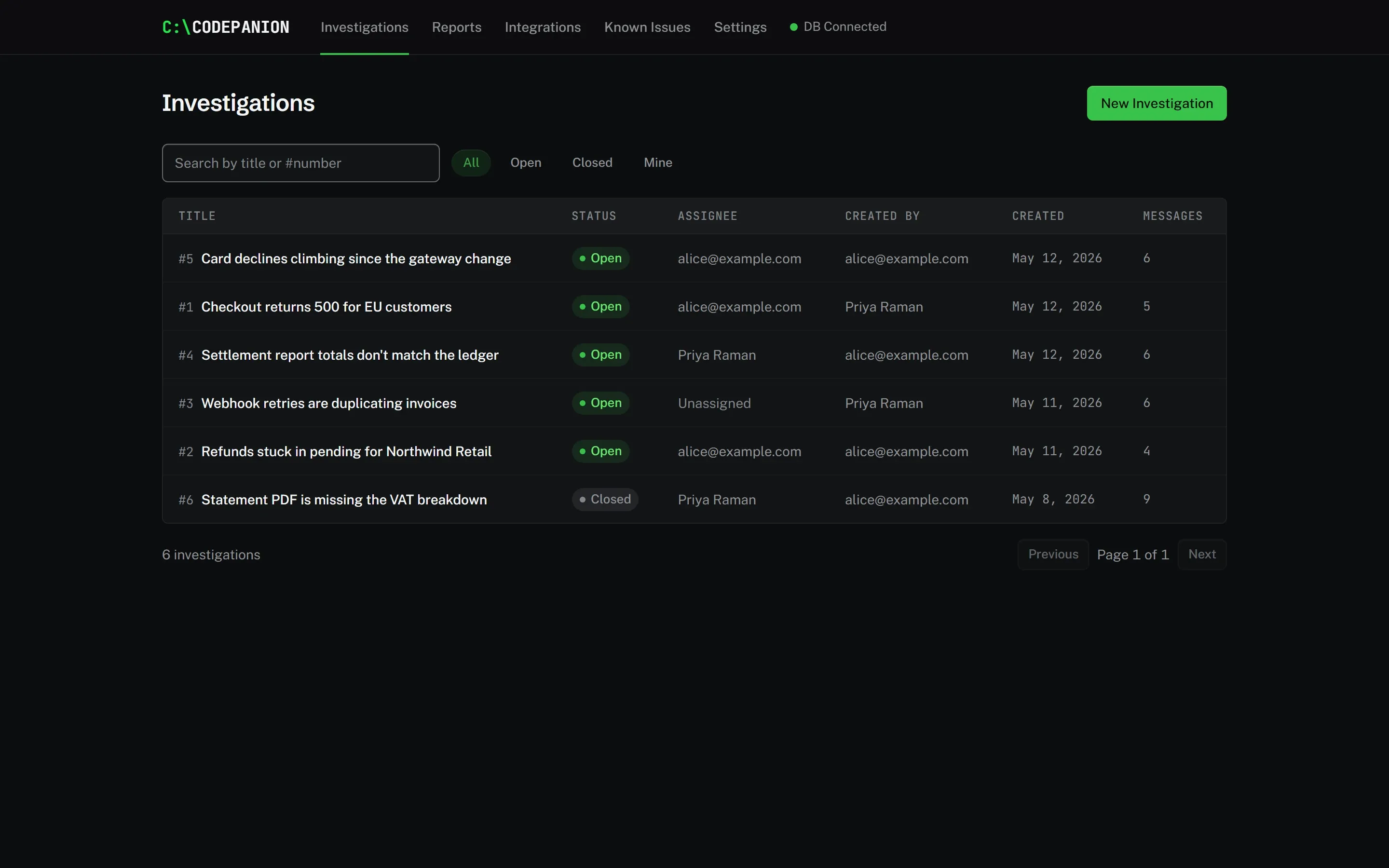Filter by Closed investigations
The height and width of the screenshot is (868, 1389).
(x=592, y=163)
